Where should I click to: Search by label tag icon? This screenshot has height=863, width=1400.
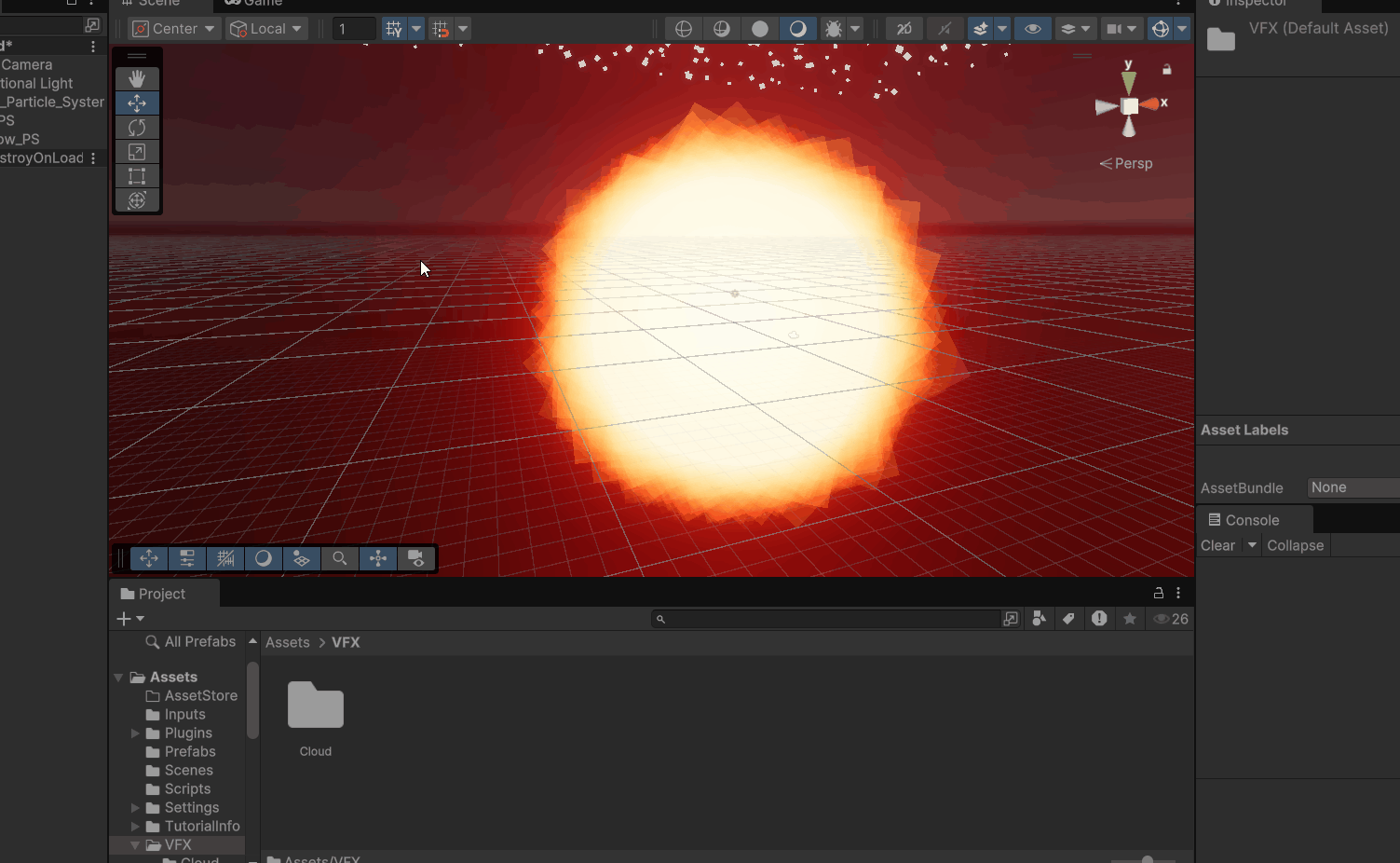point(1069,619)
